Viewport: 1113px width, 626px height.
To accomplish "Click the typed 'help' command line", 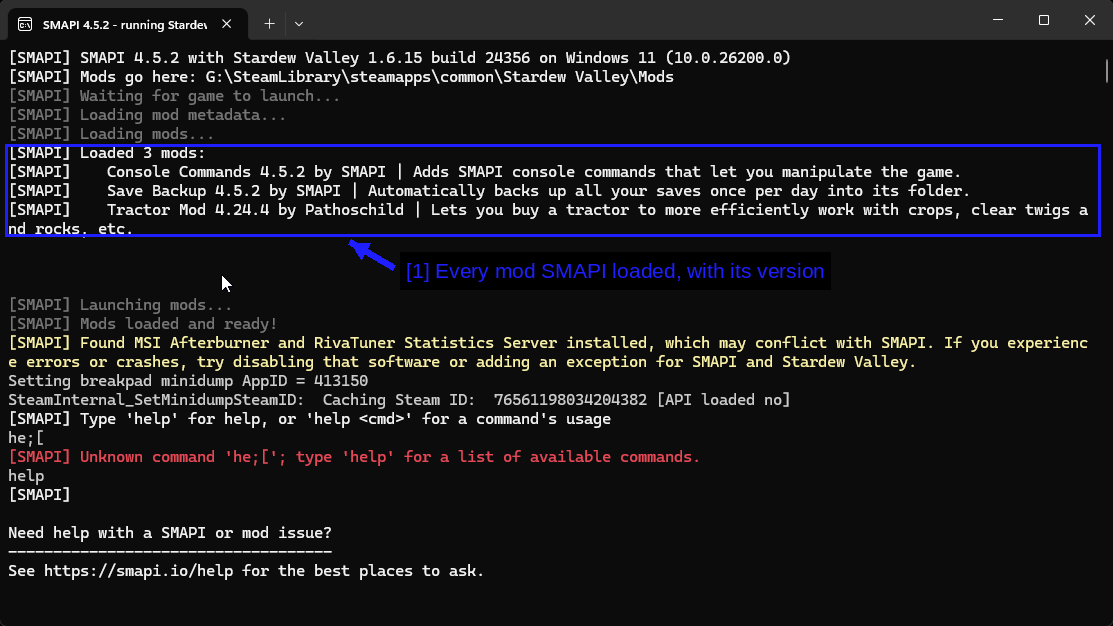I will 26,476.
